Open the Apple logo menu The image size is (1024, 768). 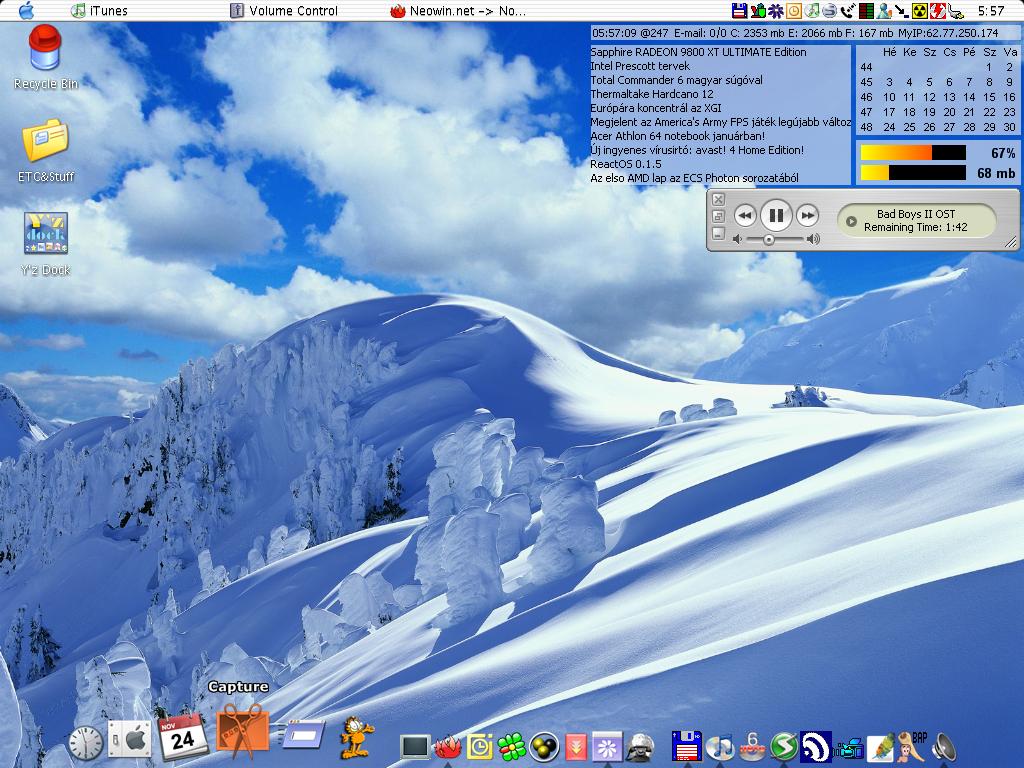click(26, 11)
